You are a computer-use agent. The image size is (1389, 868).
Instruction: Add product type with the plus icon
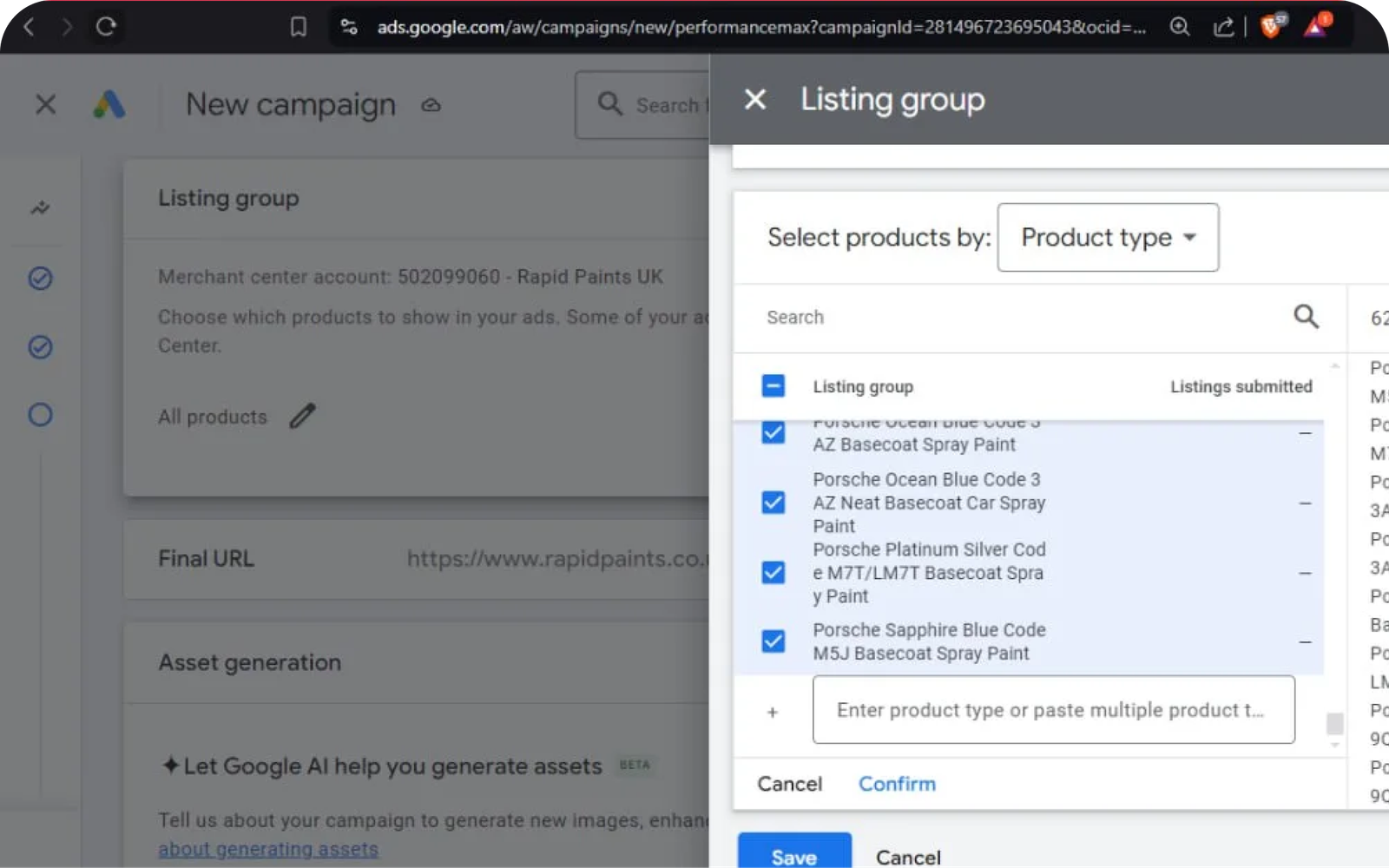click(x=772, y=712)
